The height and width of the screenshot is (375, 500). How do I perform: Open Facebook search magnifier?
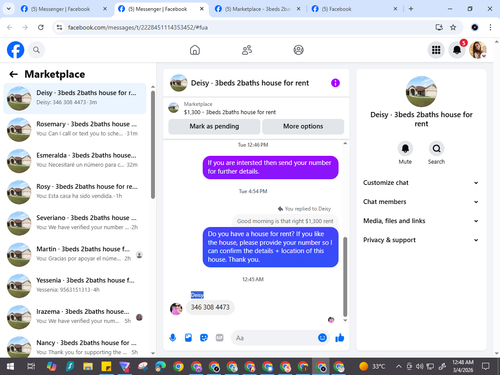[x=36, y=50]
